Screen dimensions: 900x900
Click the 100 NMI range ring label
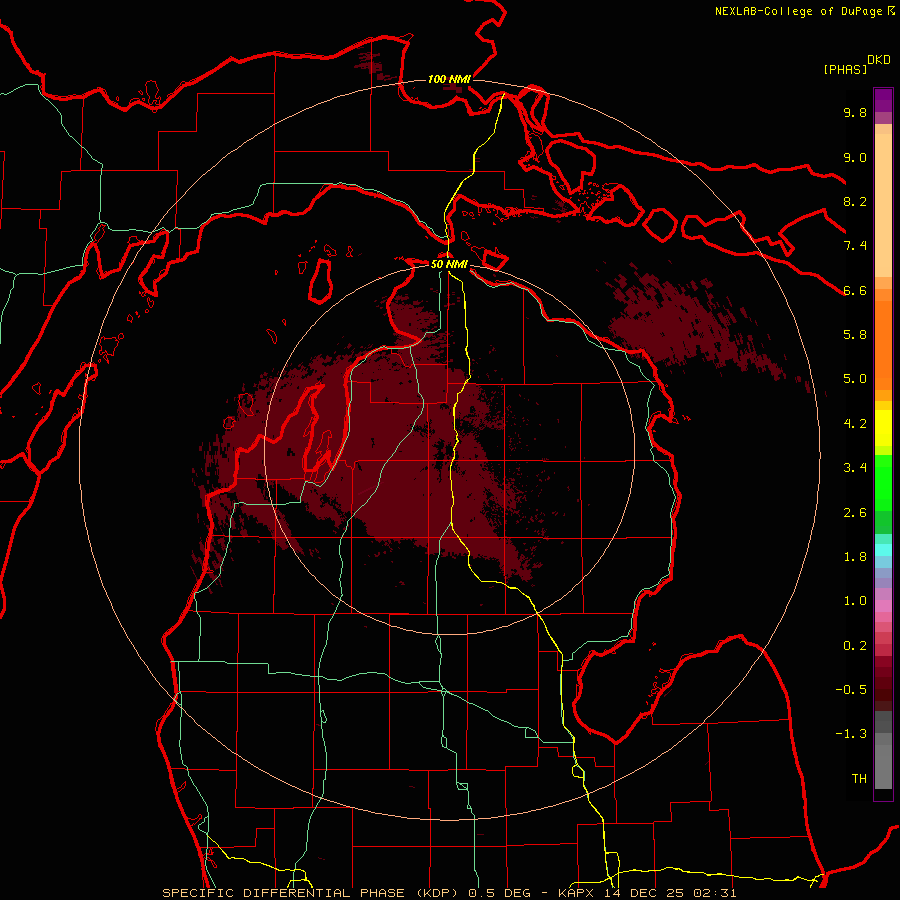point(449,79)
